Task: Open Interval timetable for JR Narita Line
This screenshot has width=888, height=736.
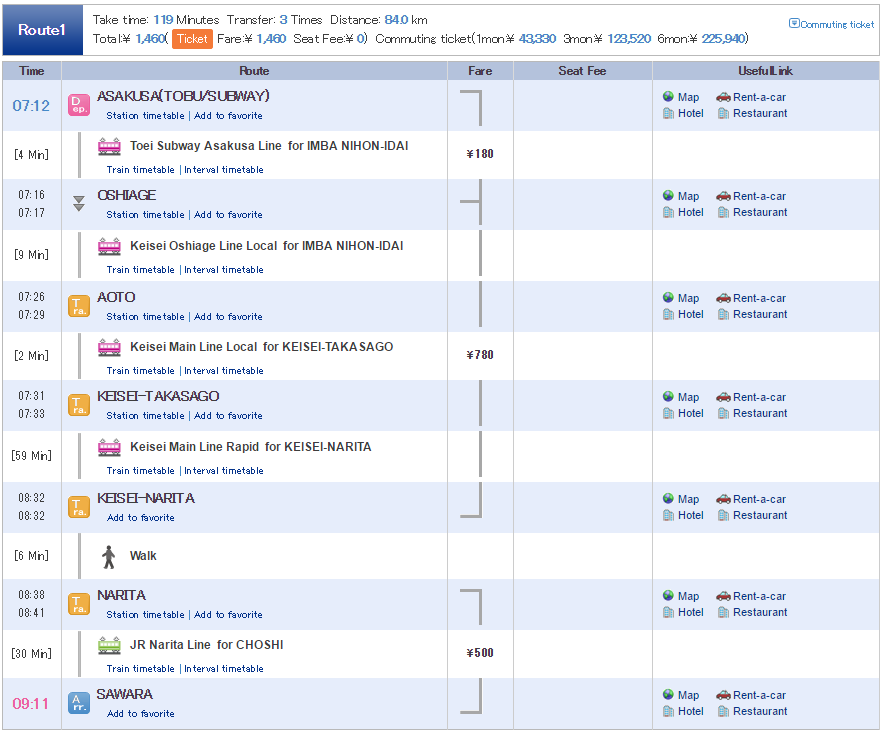Action: tap(224, 669)
